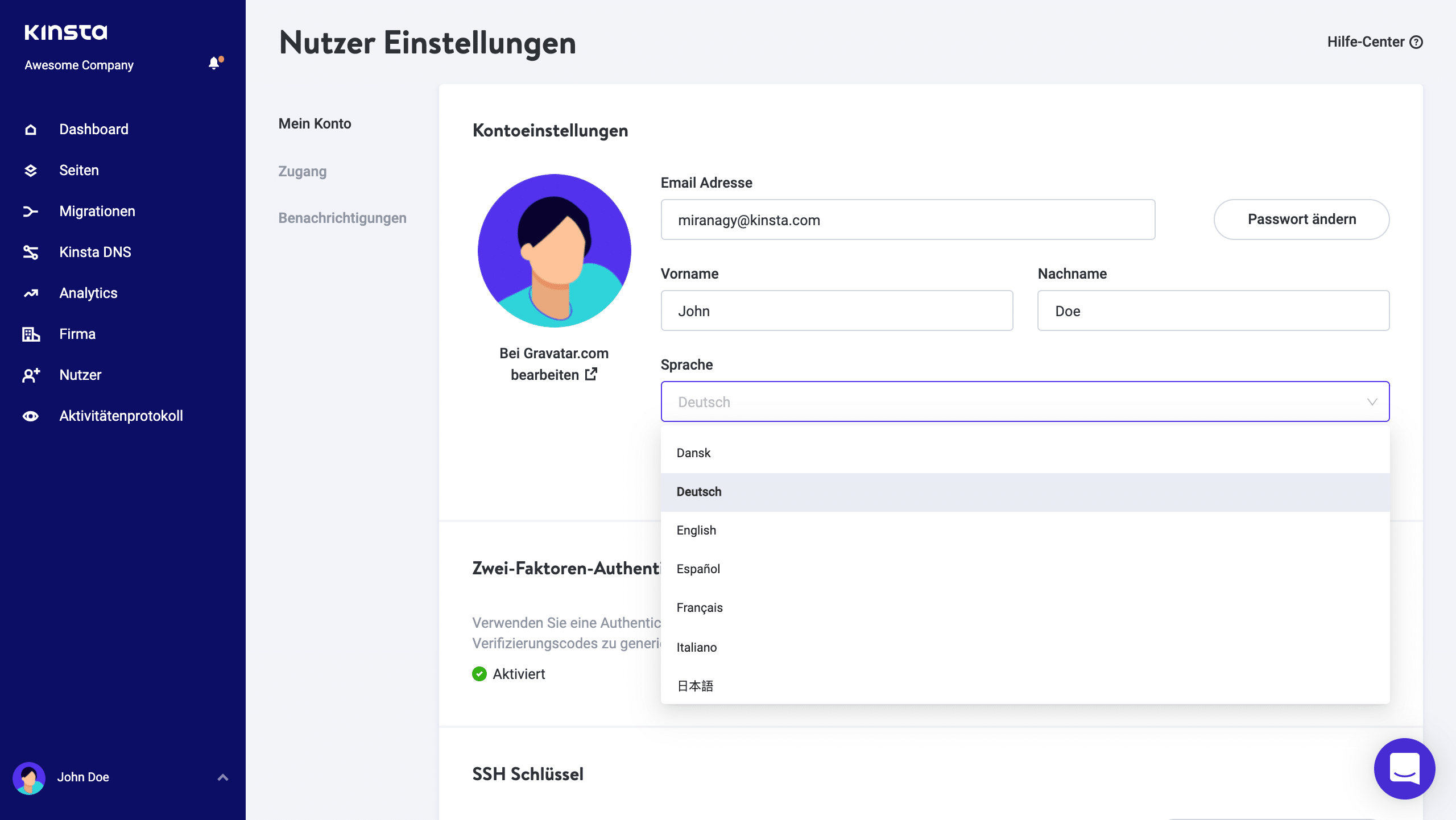This screenshot has width=1456, height=820.
Task: Open Nutzer via the add-user icon
Action: 30,375
